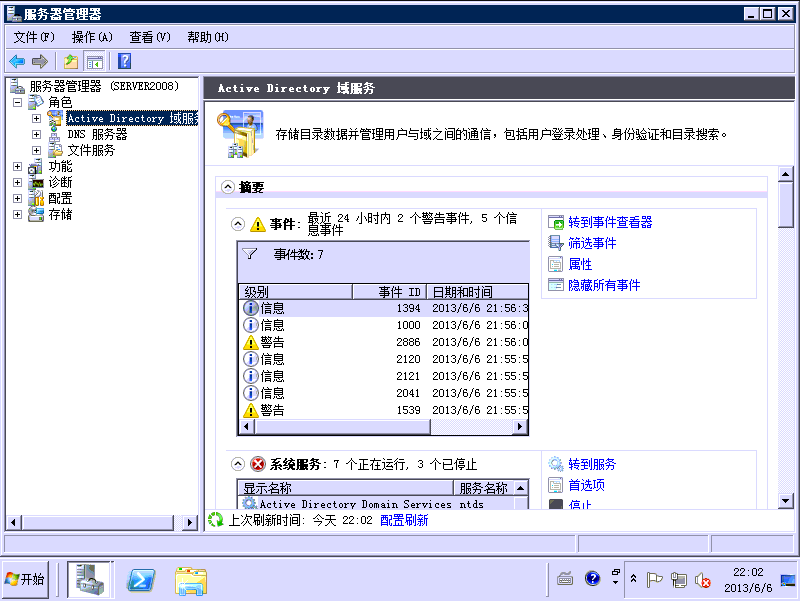Viewport: 800px width, 601px height.
Task: Collapse the 摘要 section
Action: (x=228, y=187)
